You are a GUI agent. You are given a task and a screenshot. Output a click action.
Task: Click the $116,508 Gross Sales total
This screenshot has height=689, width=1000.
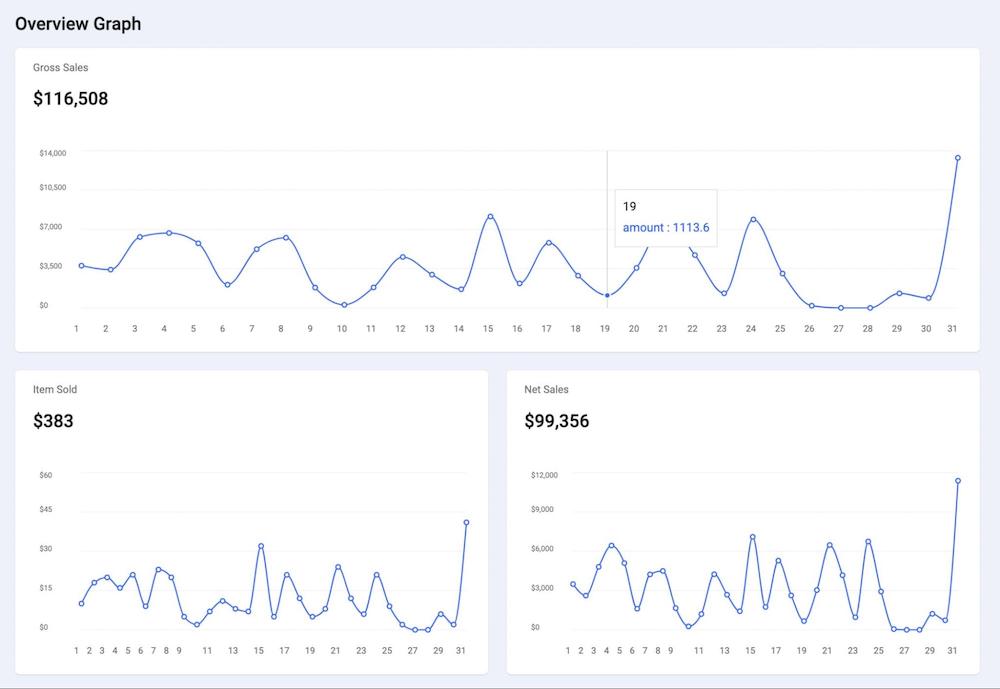tap(71, 99)
